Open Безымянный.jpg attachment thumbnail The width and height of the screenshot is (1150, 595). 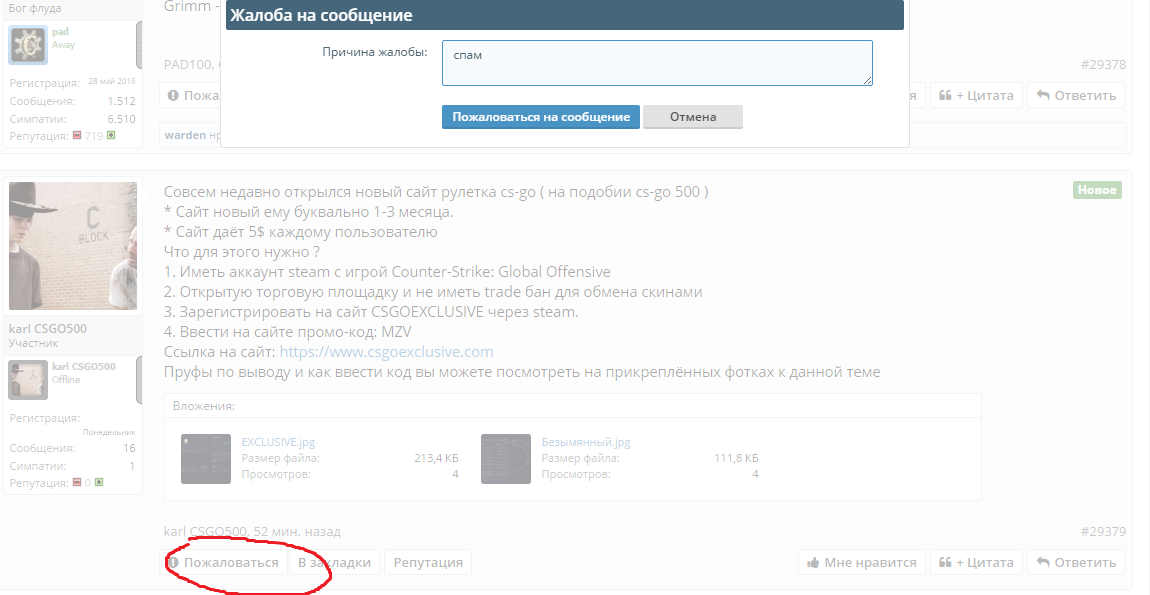(x=506, y=459)
